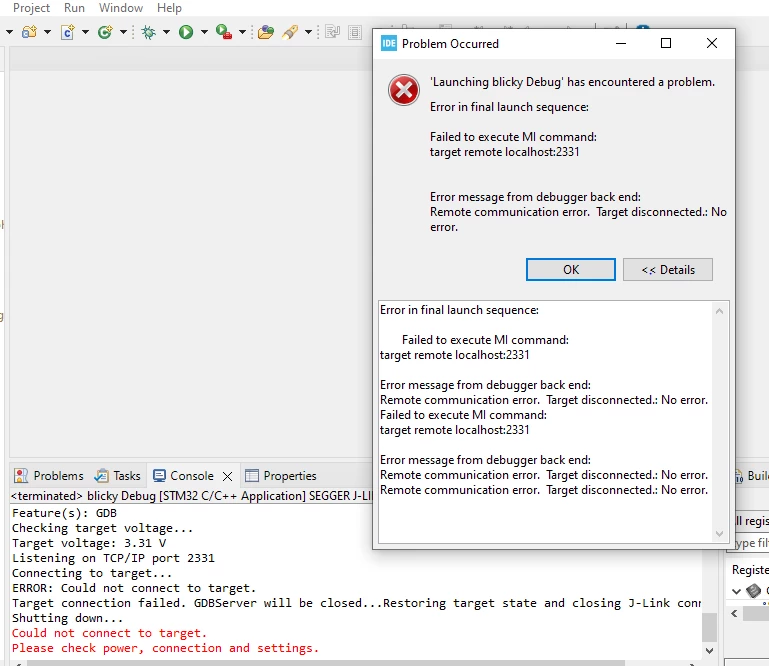This screenshot has height=666, width=769.
Task: Click the 'Feature(s): GDB' console line
Action: pos(64,513)
